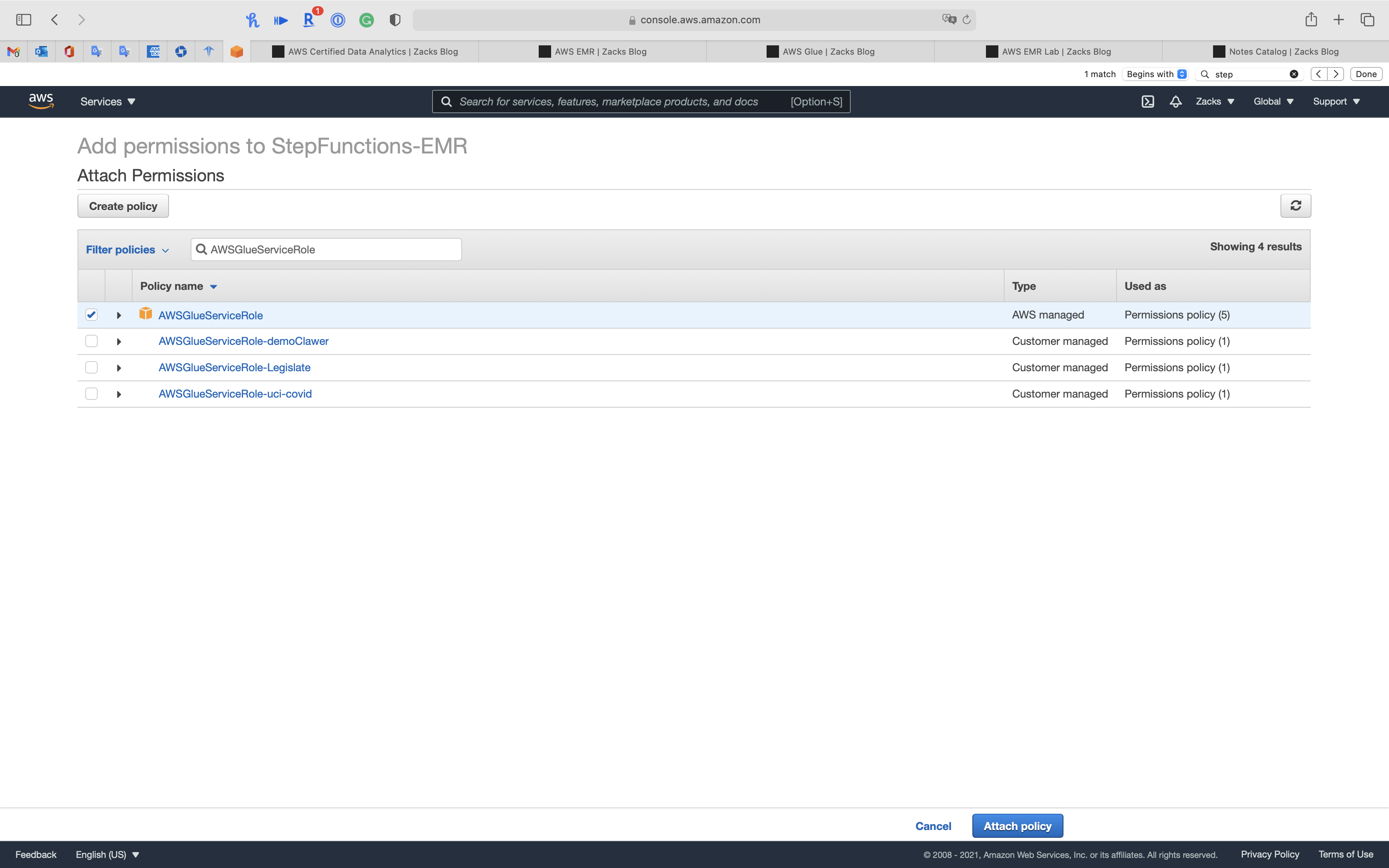Check the AWSGlueServiceRole-demoClawer checkbox
Screen dimensions: 1389x868
coord(91,341)
